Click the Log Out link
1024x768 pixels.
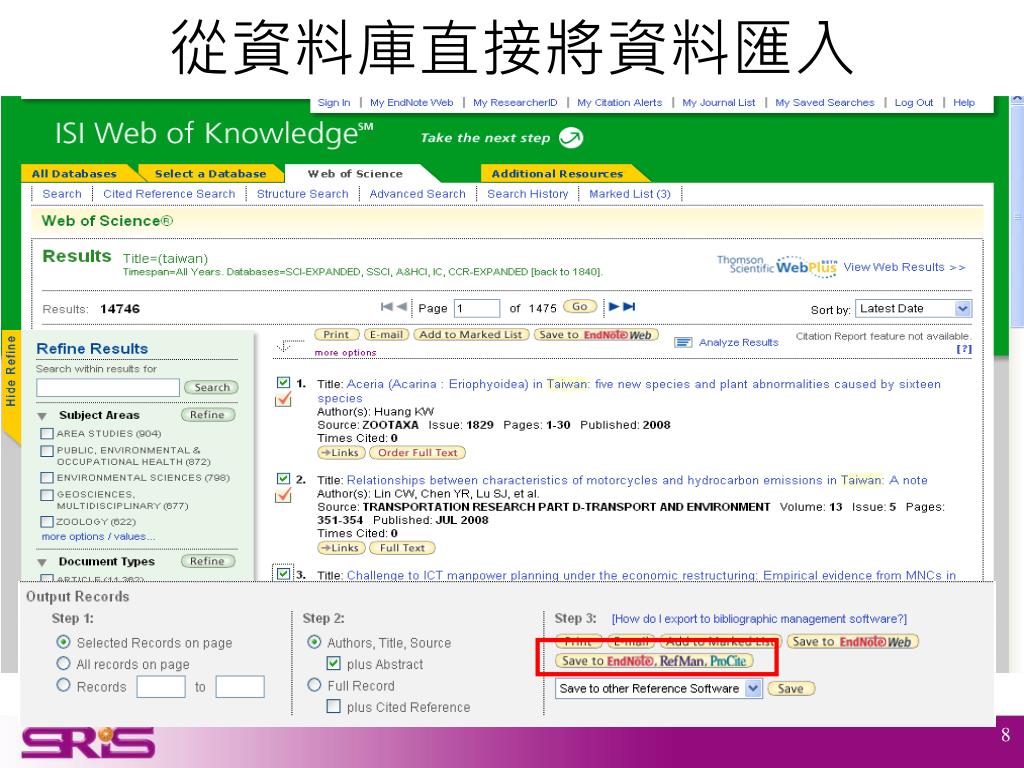click(914, 103)
